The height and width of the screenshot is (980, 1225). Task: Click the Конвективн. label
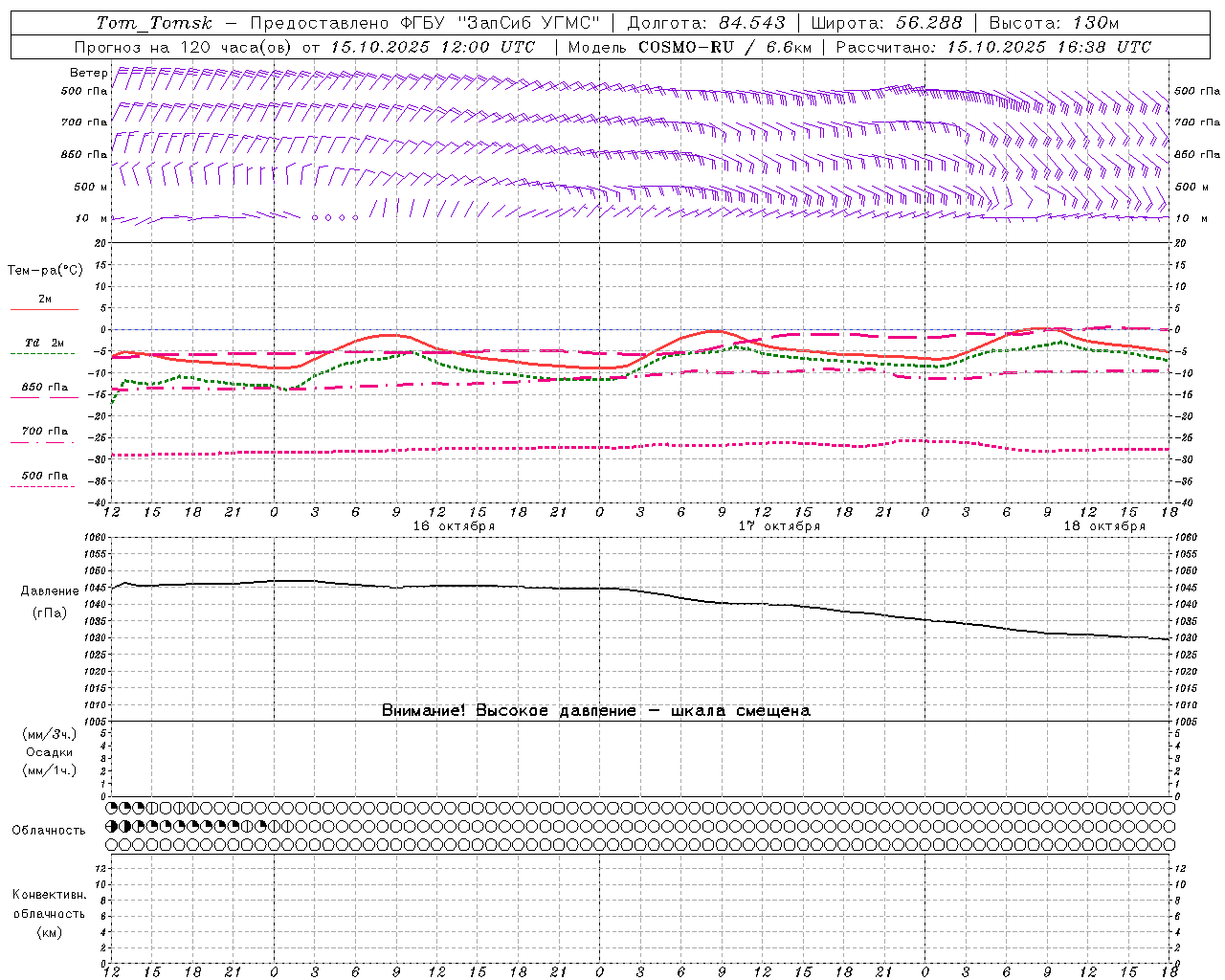pos(49,895)
